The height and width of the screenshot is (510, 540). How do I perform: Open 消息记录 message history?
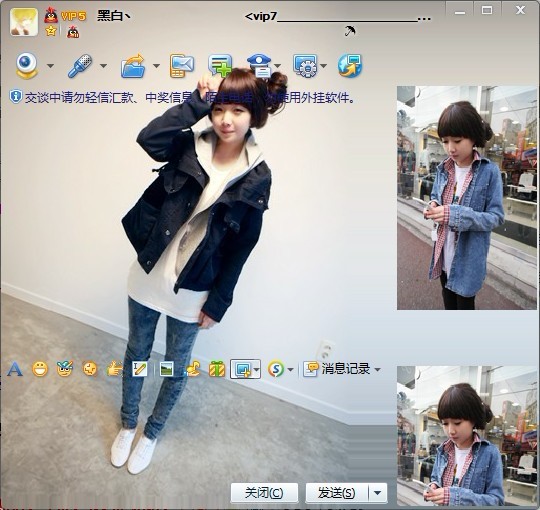[336, 369]
